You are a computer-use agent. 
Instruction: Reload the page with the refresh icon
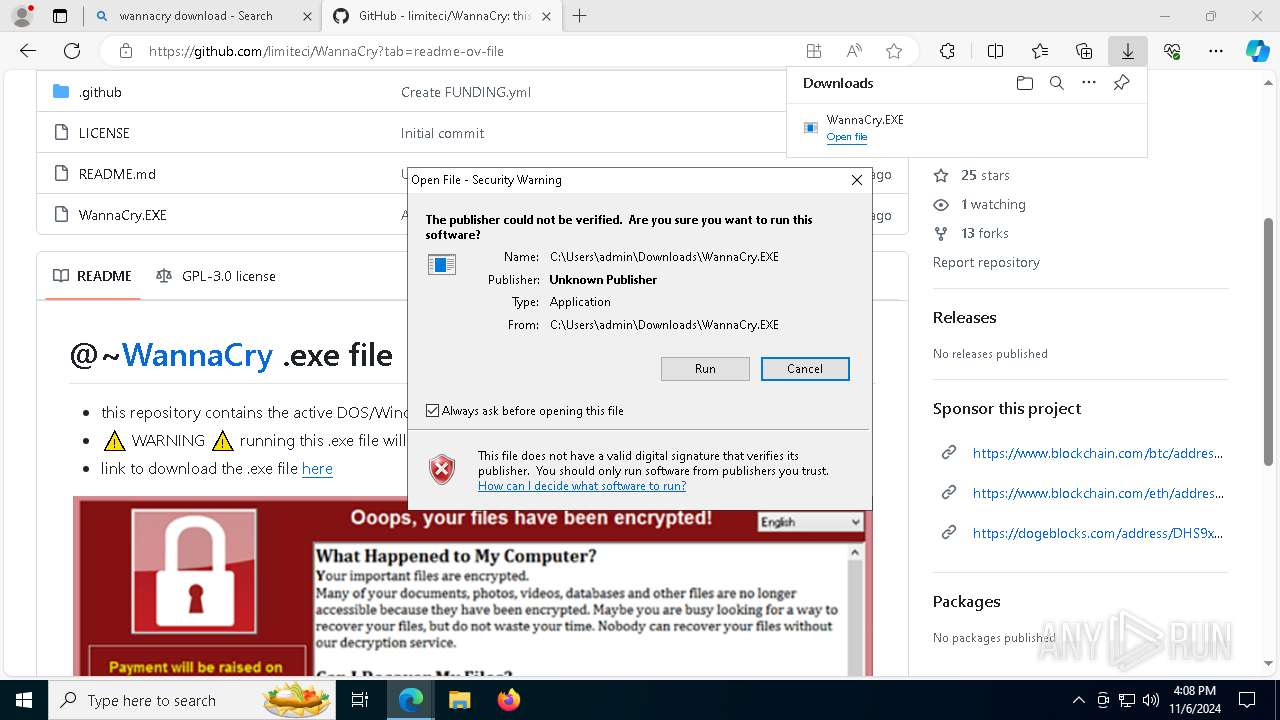click(72, 51)
